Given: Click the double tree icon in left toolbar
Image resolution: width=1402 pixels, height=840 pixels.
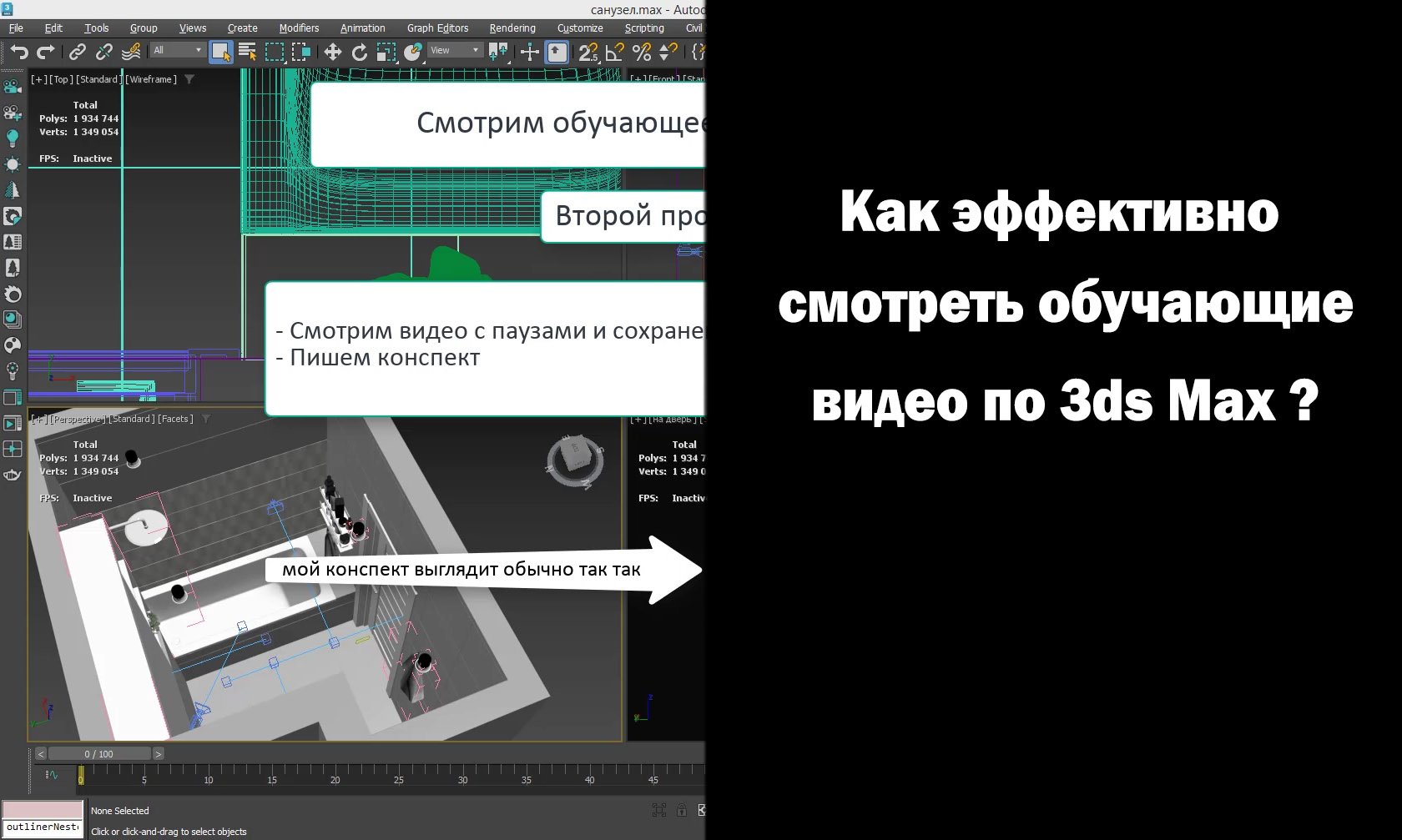Looking at the screenshot, I should pos(13,190).
